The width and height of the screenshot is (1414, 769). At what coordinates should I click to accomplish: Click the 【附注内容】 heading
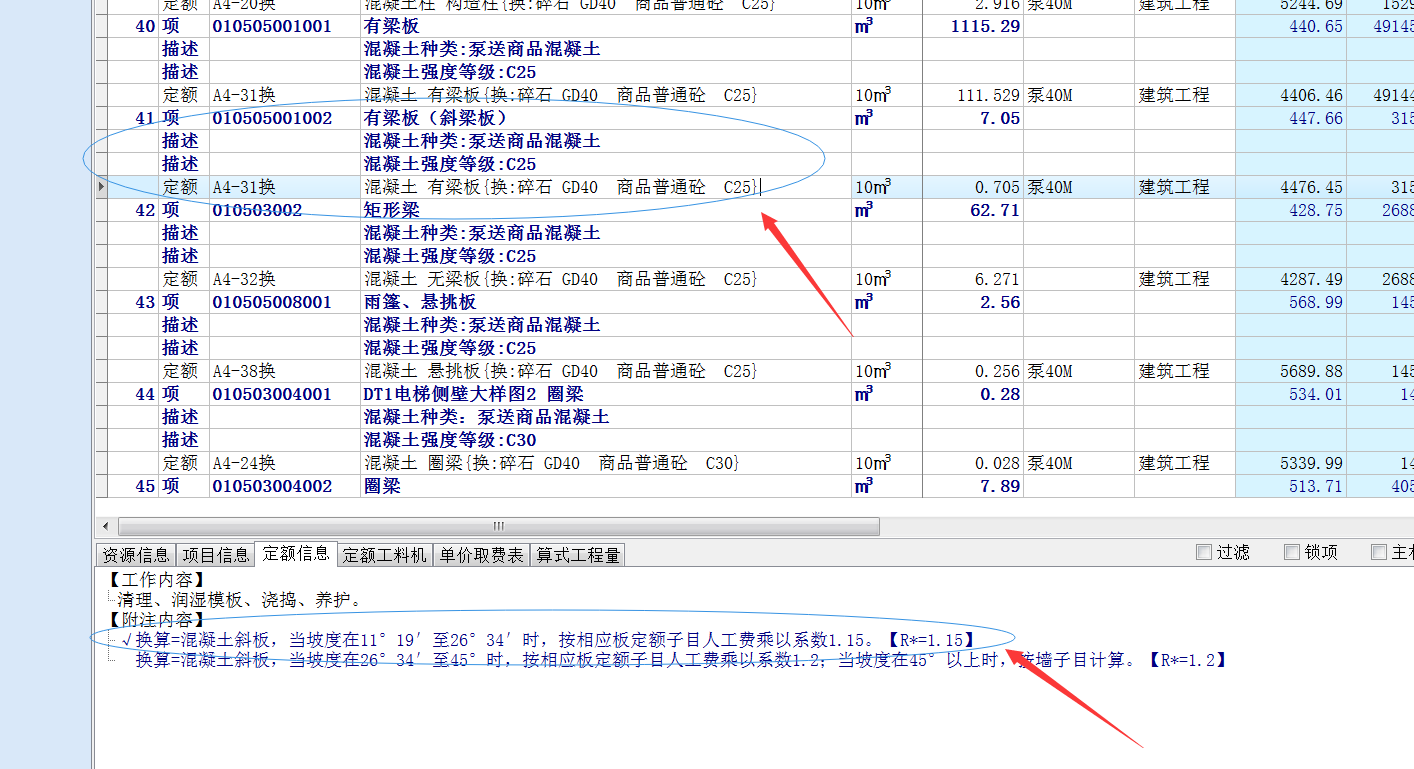pyautogui.click(x=156, y=620)
